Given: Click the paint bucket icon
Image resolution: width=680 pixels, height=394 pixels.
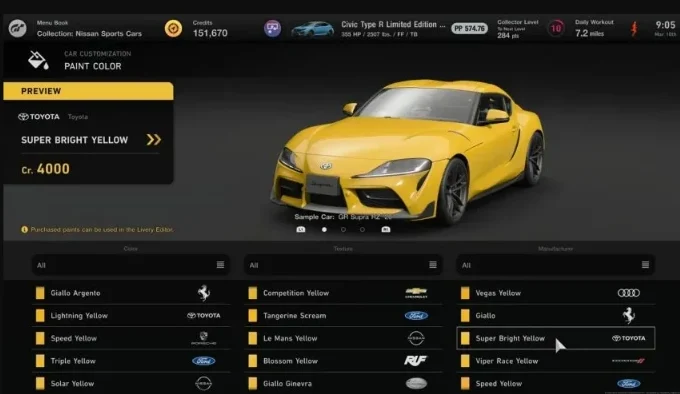Looking at the screenshot, I should [38, 60].
